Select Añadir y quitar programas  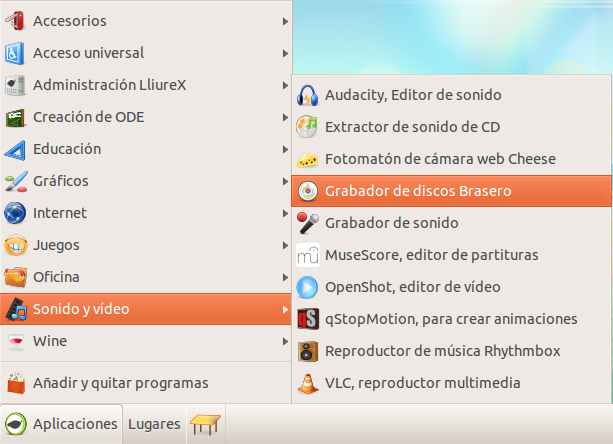(120, 383)
